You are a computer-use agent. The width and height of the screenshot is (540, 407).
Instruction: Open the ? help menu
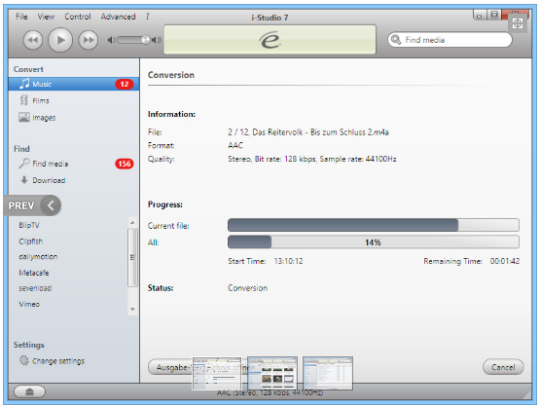(147, 17)
